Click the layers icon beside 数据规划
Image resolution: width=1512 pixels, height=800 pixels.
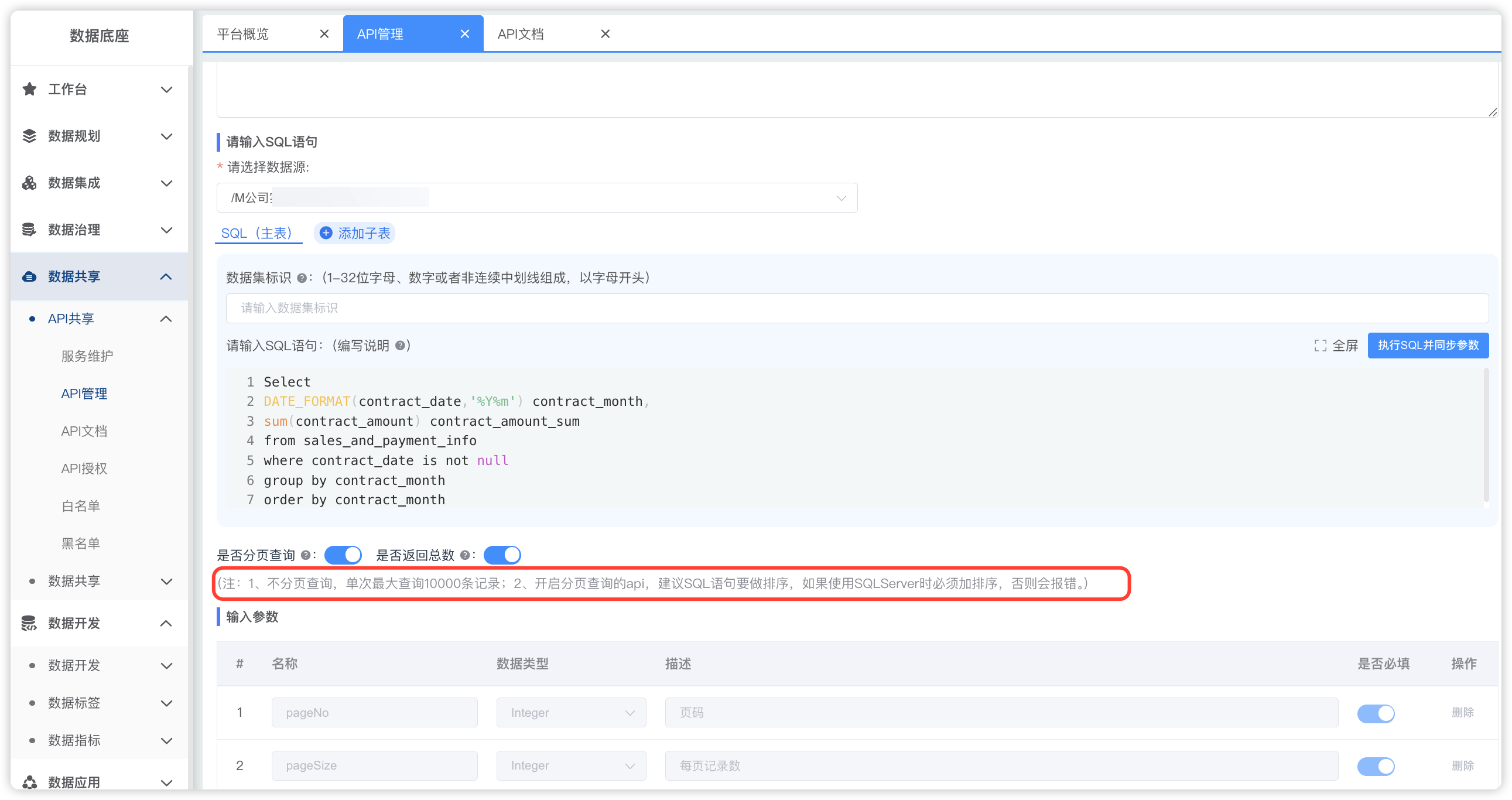[x=29, y=136]
